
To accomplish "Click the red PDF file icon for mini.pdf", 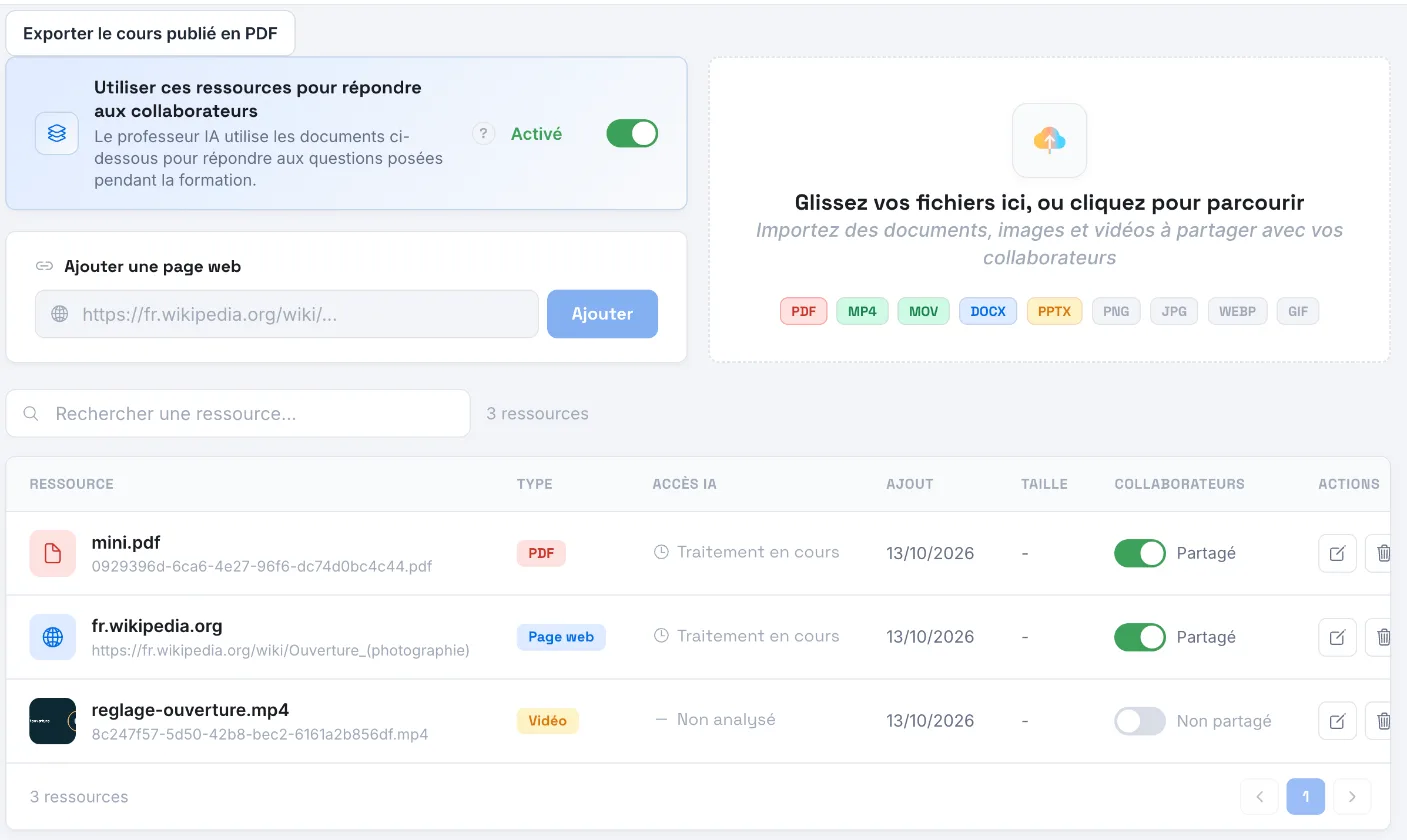I will point(53,553).
